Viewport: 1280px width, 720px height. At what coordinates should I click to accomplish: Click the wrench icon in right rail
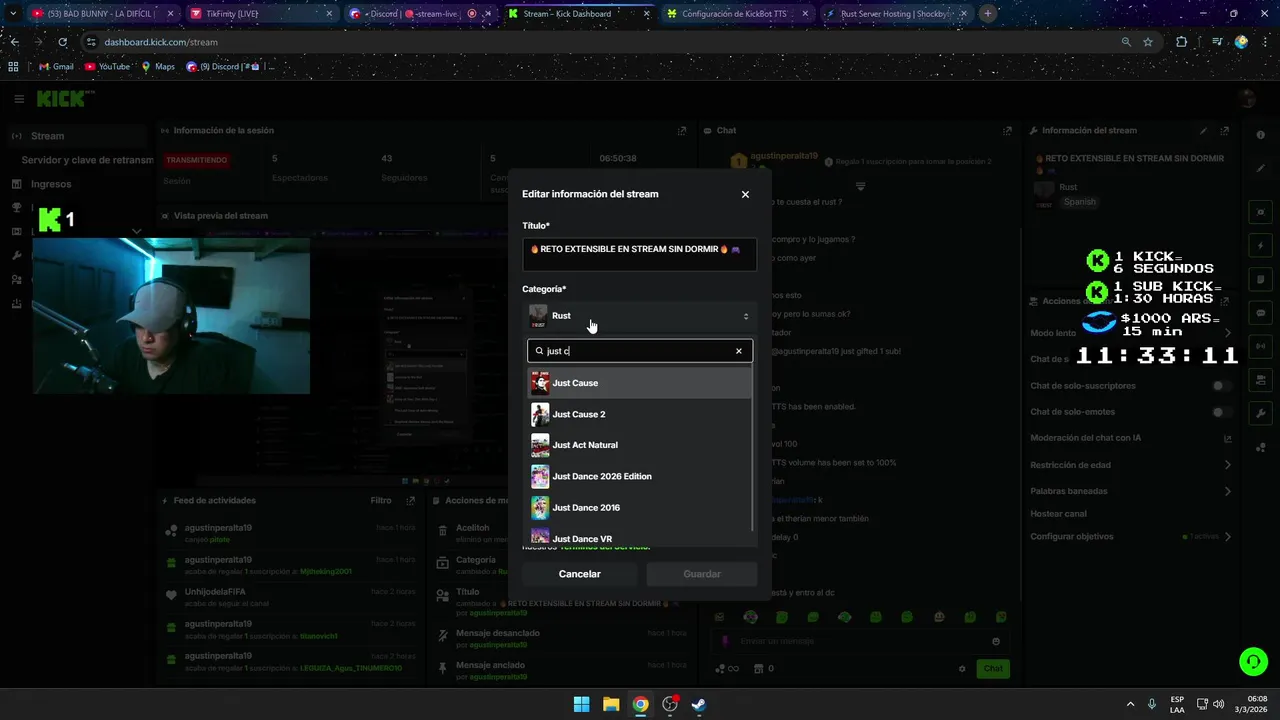tap(1260, 413)
